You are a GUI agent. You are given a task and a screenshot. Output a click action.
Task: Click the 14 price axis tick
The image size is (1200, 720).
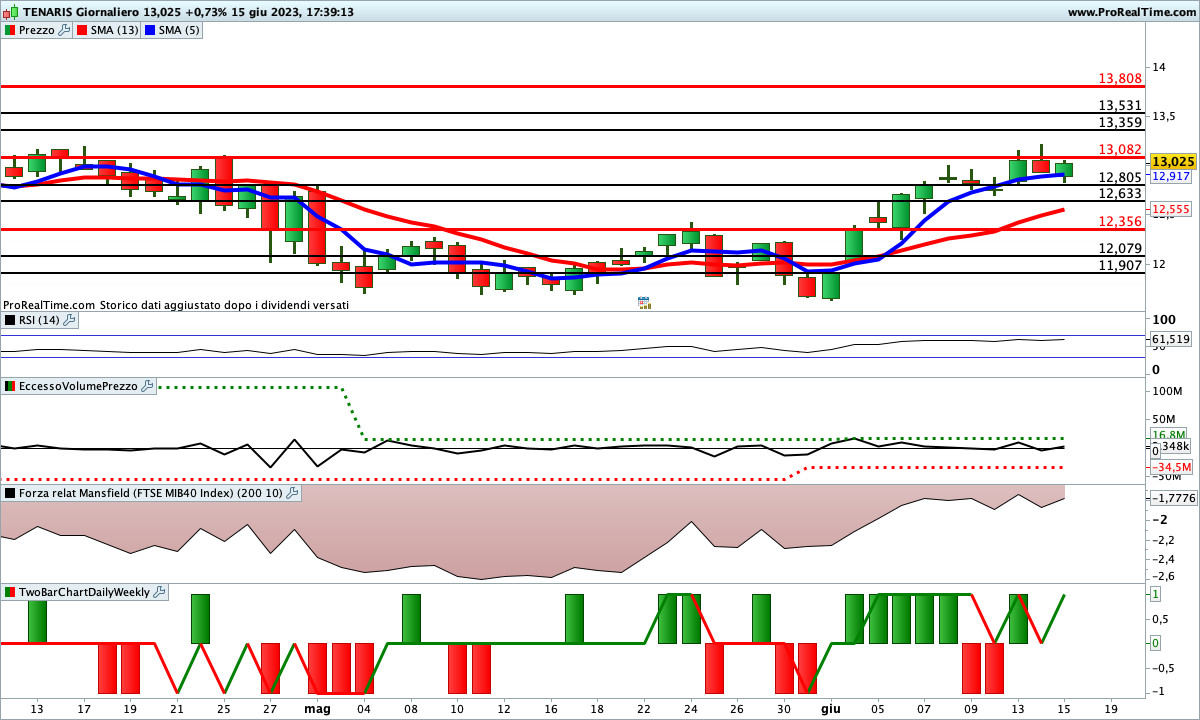[x=1160, y=67]
